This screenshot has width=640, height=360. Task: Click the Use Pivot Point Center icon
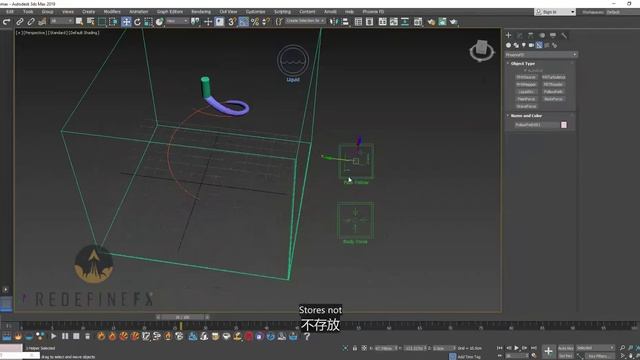coord(195,22)
